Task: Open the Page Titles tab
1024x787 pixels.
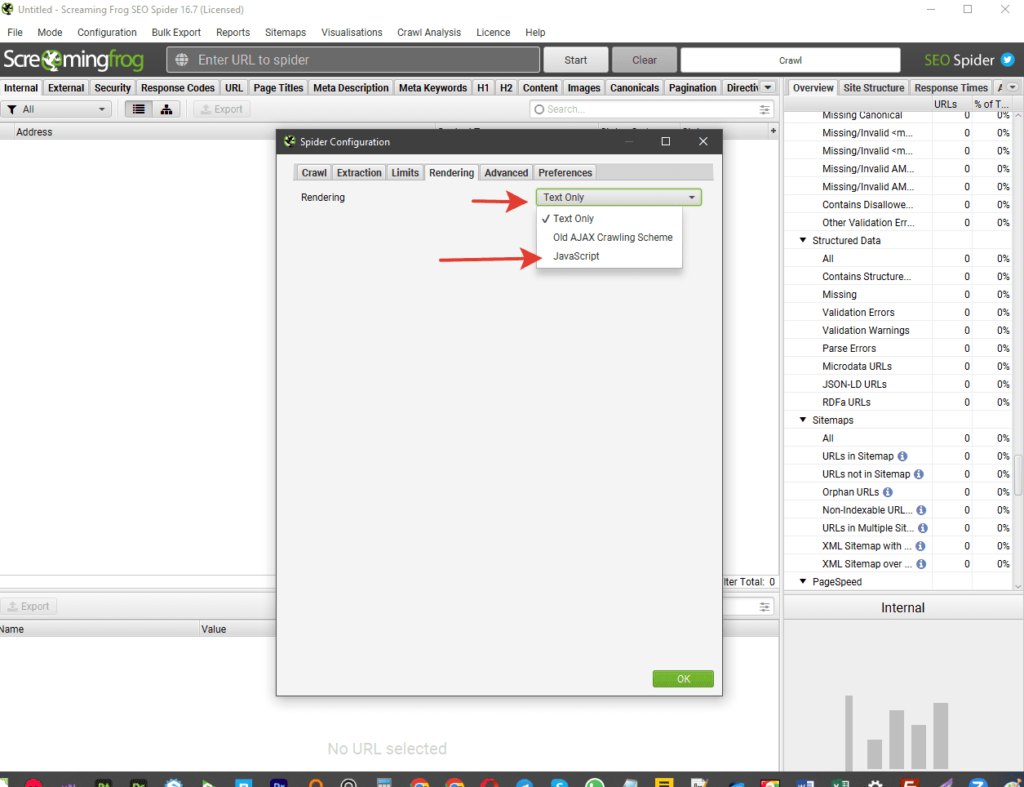Action: click(278, 88)
